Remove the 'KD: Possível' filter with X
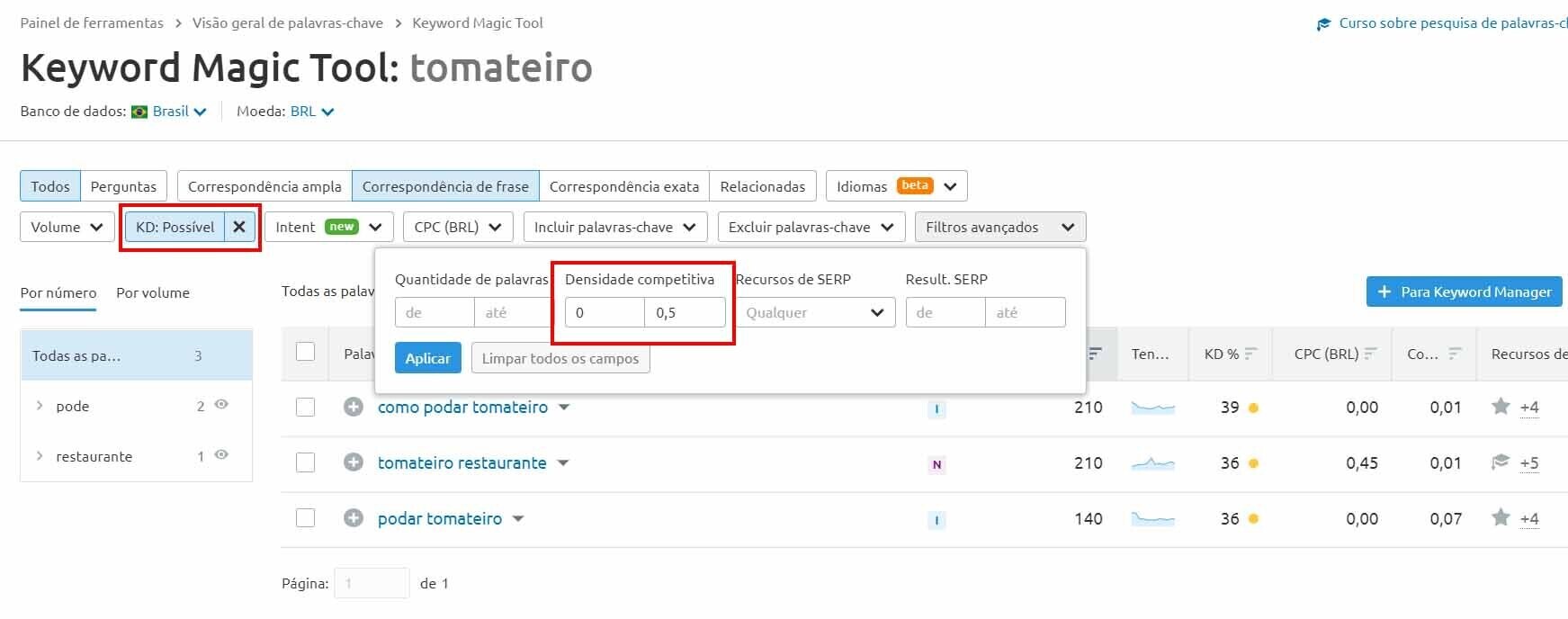The width and height of the screenshot is (1568, 619). pyautogui.click(x=239, y=228)
